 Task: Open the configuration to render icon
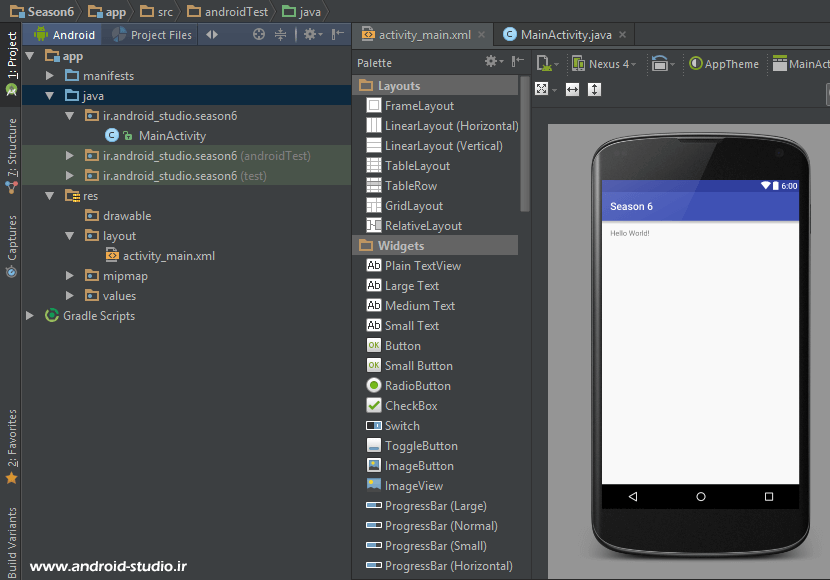[547, 64]
